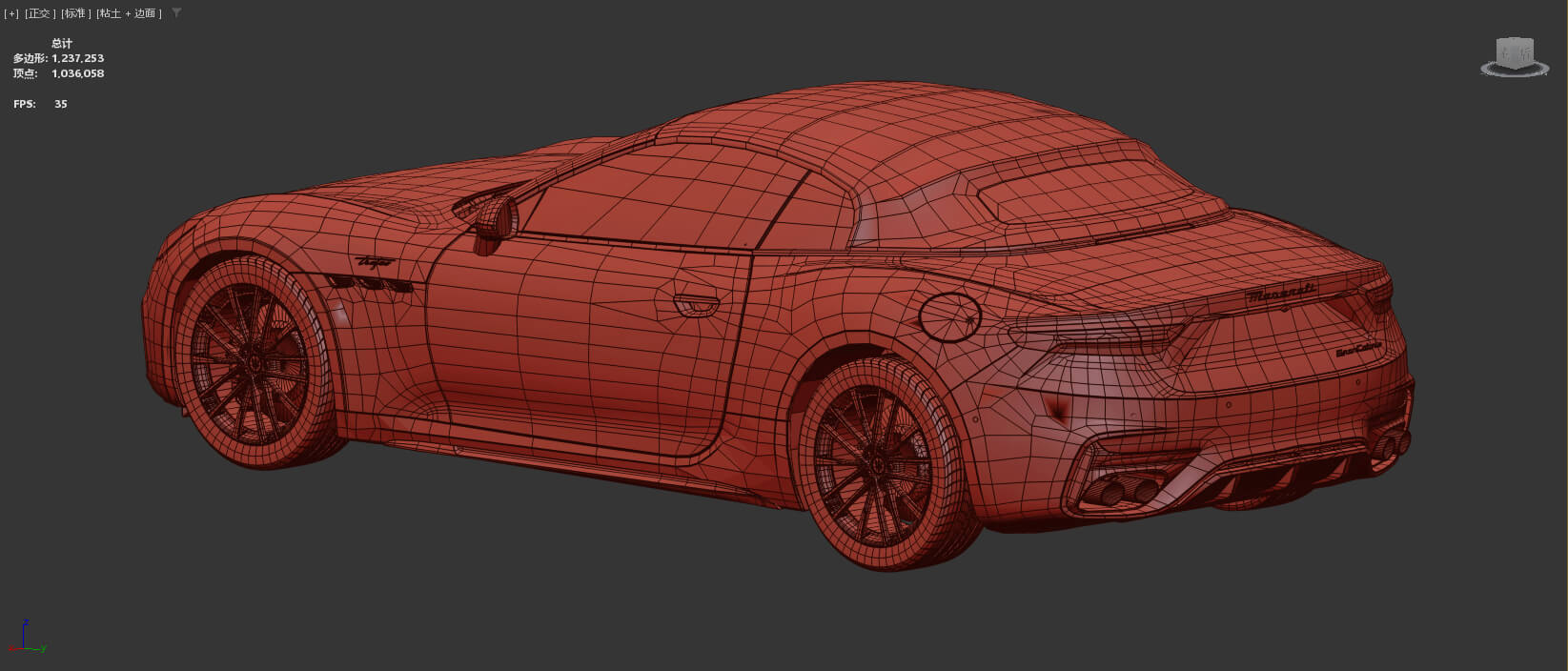The image size is (1568, 671).
Task: Open the [+] general viewport menu
Action: pos(11,13)
